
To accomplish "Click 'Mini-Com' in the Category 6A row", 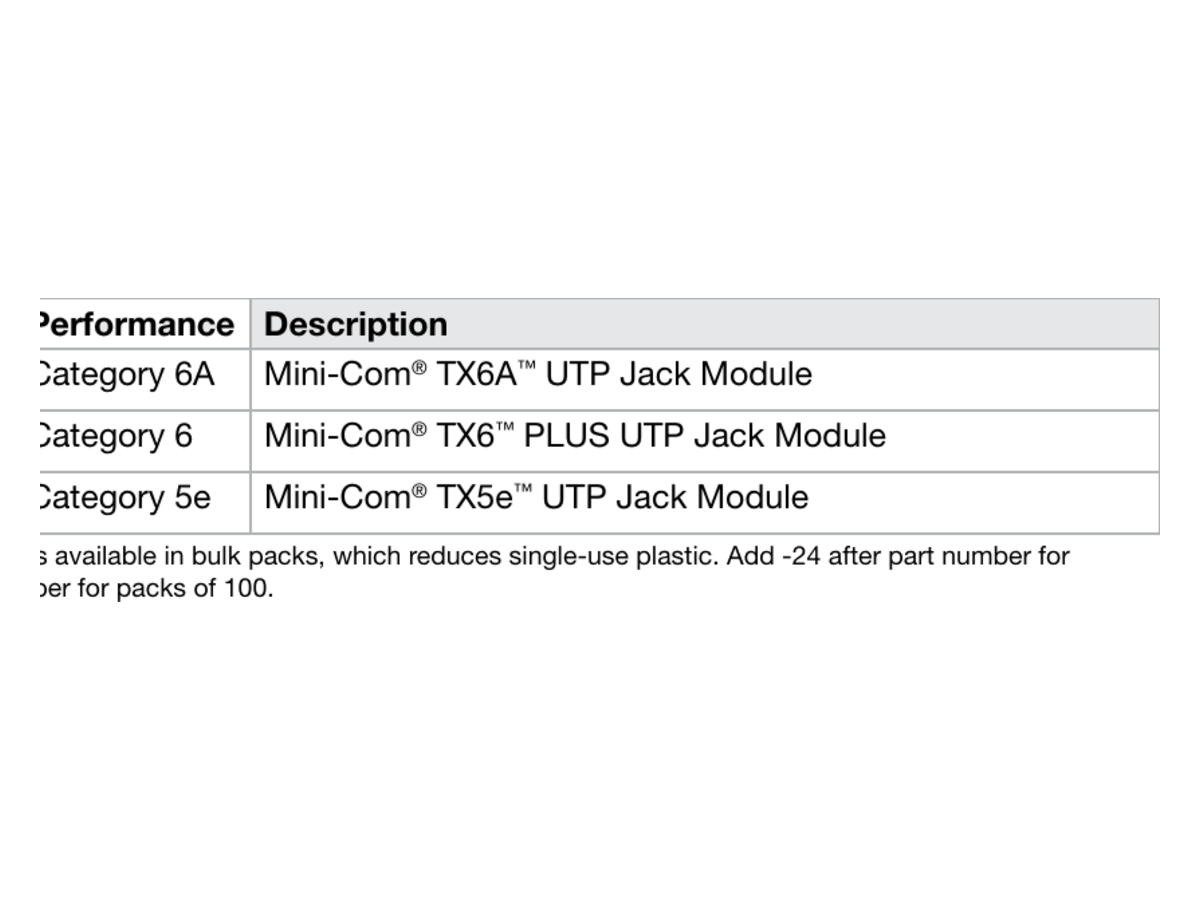I will 338,375.
